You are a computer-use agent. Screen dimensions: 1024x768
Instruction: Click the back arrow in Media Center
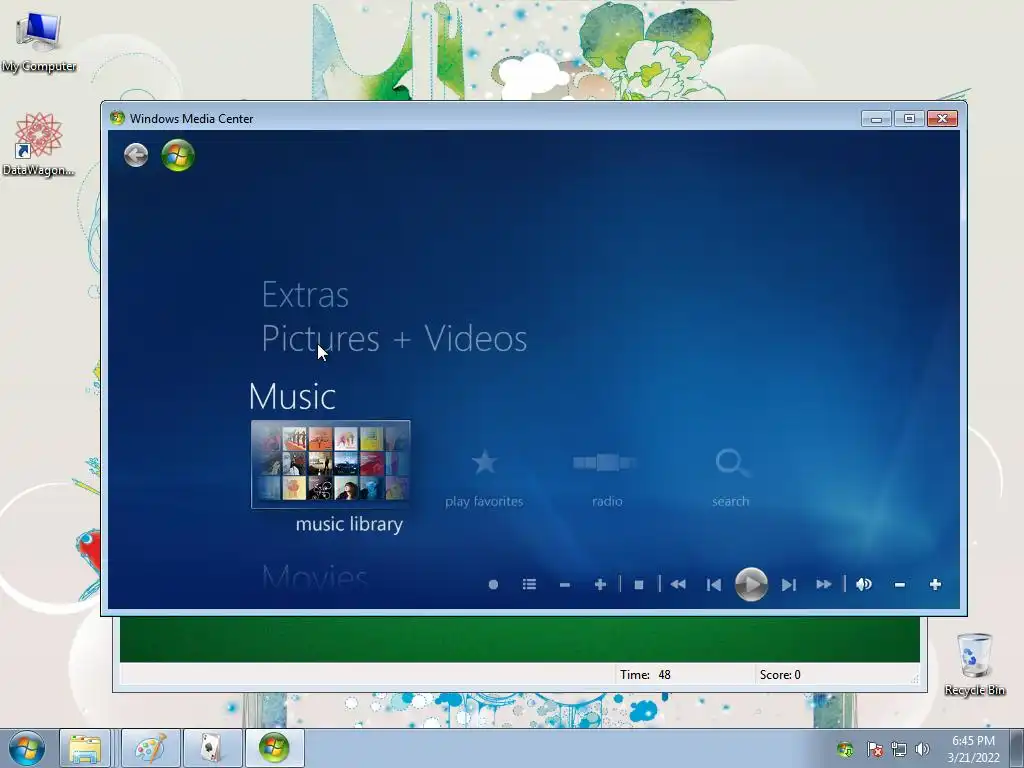[136, 155]
